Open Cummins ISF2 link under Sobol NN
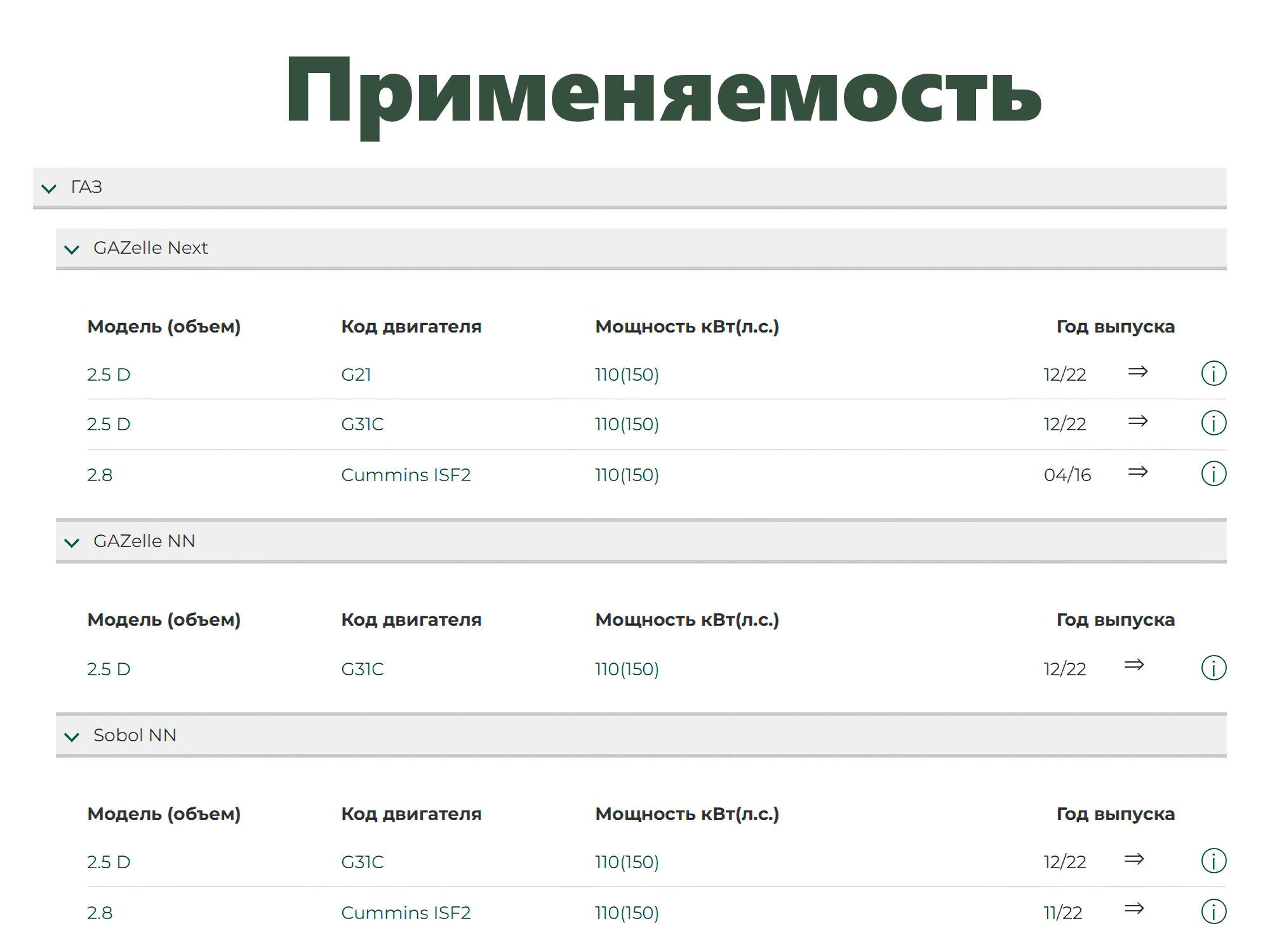 point(406,913)
